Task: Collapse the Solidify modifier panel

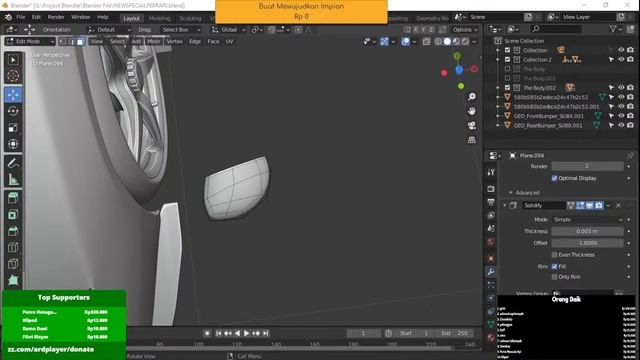Action: (505, 205)
